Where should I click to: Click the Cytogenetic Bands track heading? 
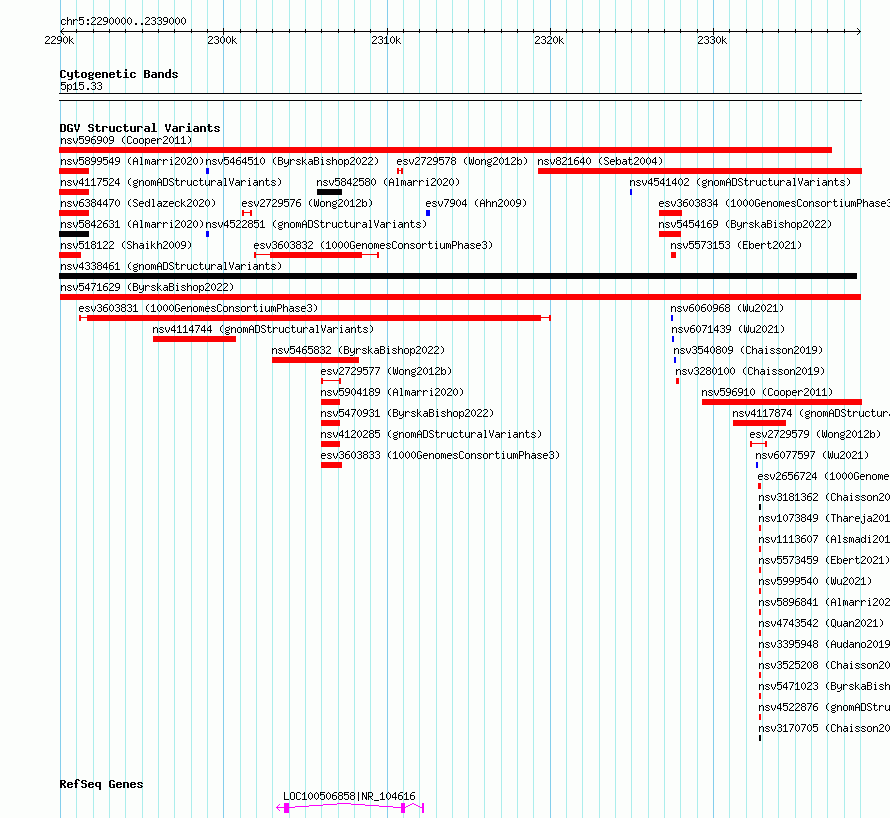[x=119, y=74]
